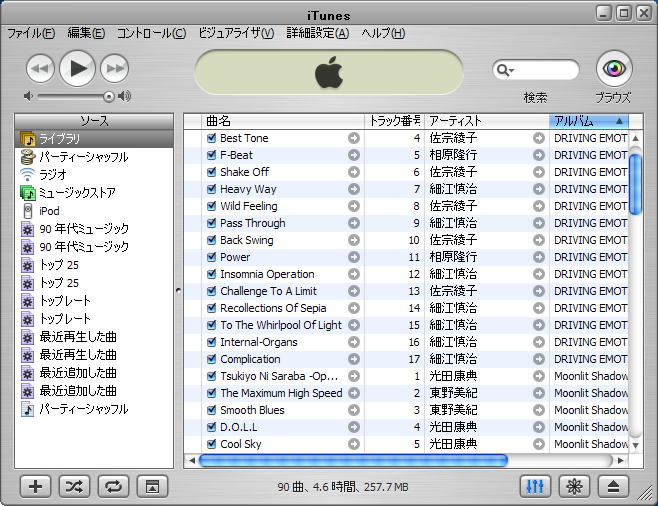
Task: Open the equalizer window button
Action: click(x=535, y=487)
